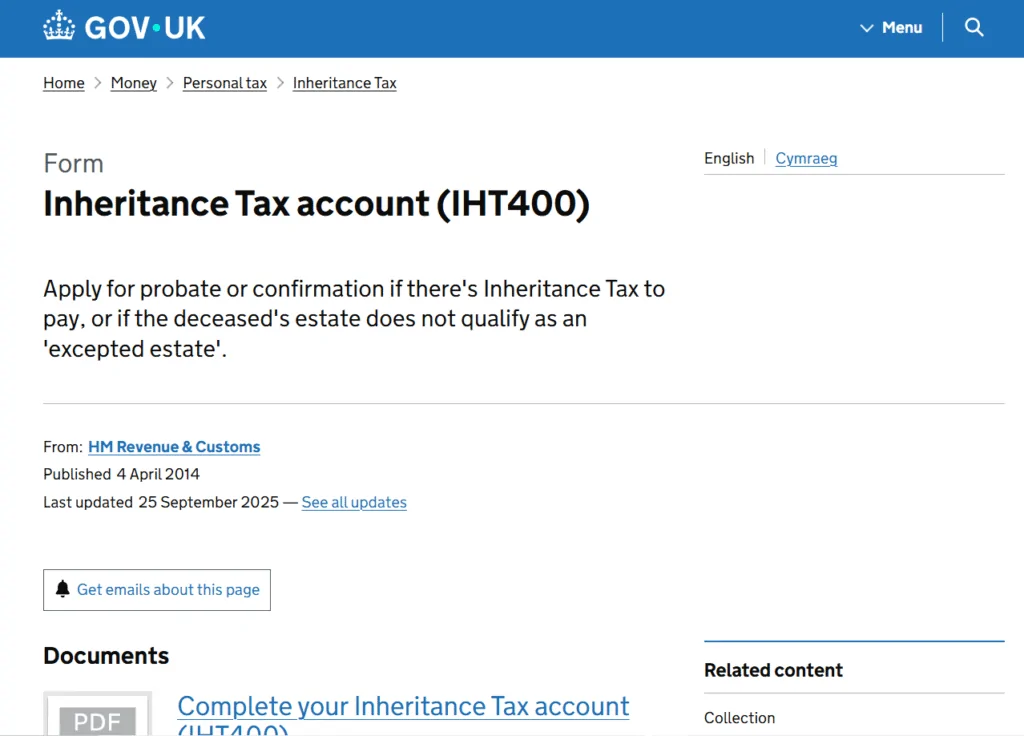The height and width of the screenshot is (736, 1024).
Task: Select the GOV.UK wordmark in the header
Action: [143, 27]
